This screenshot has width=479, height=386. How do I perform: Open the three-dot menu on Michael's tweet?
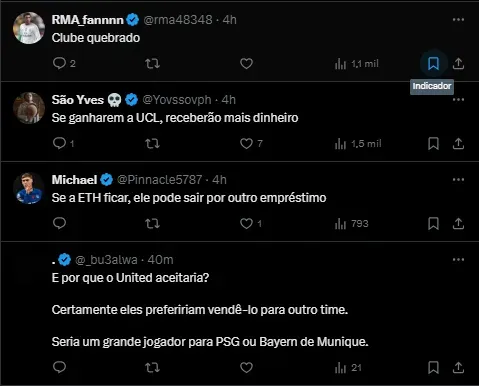tap(458, 180)
